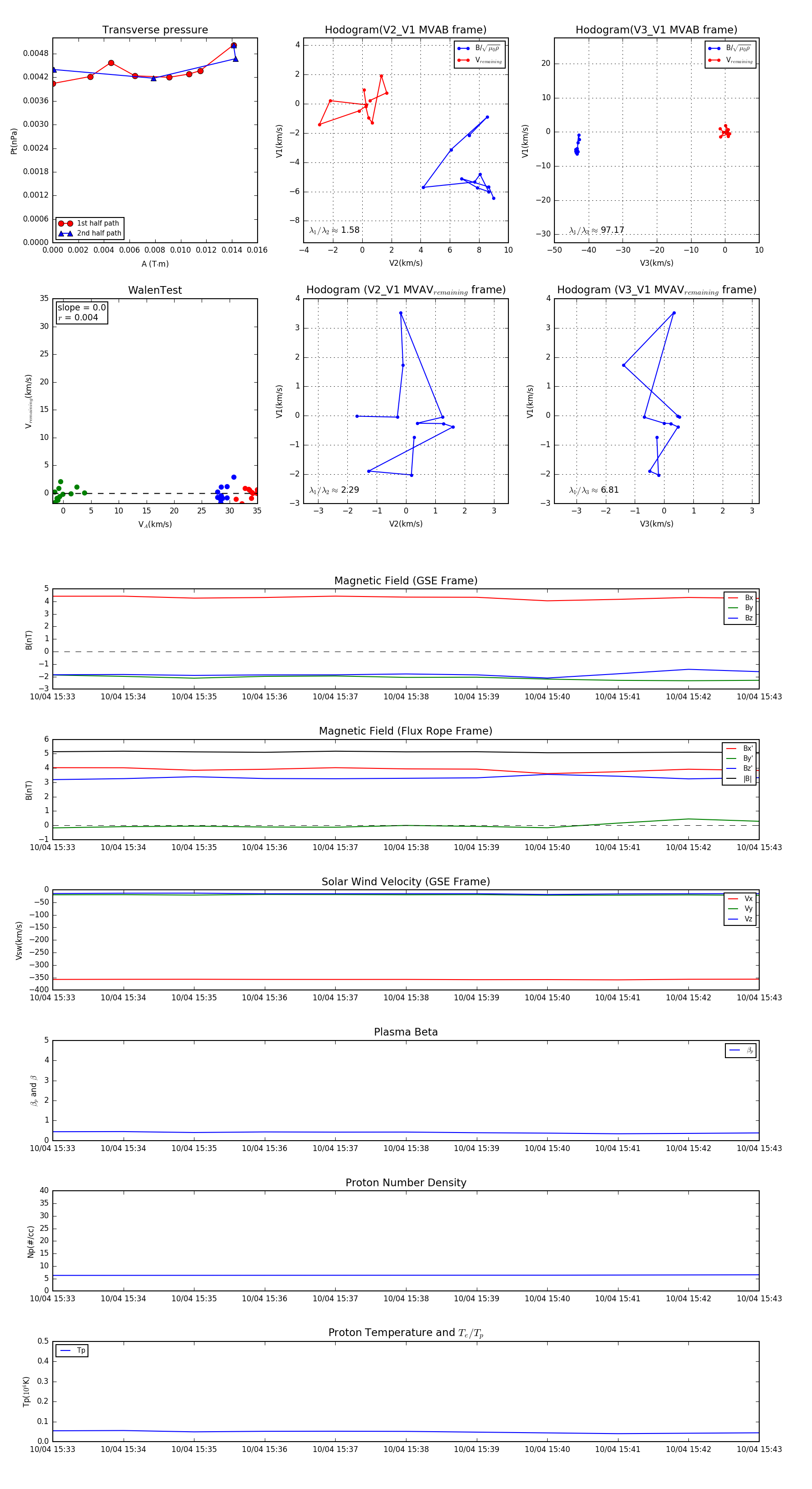Click 'B(nT)' label of Flux Rope plot
Image resolution: width=812 pixels, height=1489 pixels.
click(28, 790)
